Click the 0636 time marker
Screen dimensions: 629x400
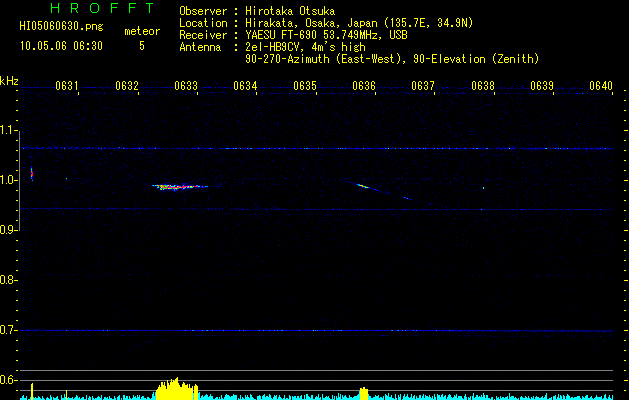tap(364, 86)
